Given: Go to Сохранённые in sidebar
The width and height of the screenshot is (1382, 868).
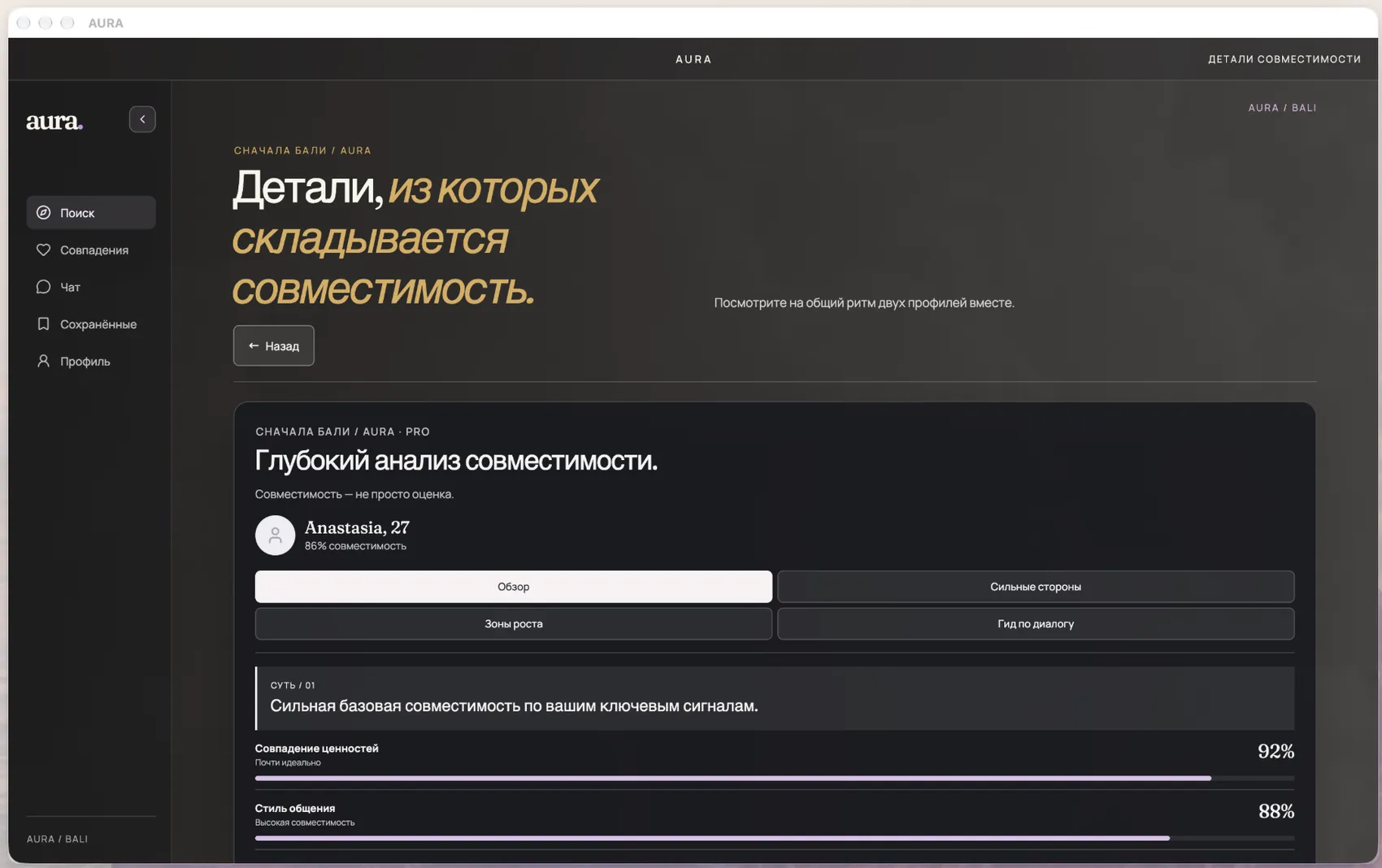Looking at the screenshot, I should pos(91,324).
